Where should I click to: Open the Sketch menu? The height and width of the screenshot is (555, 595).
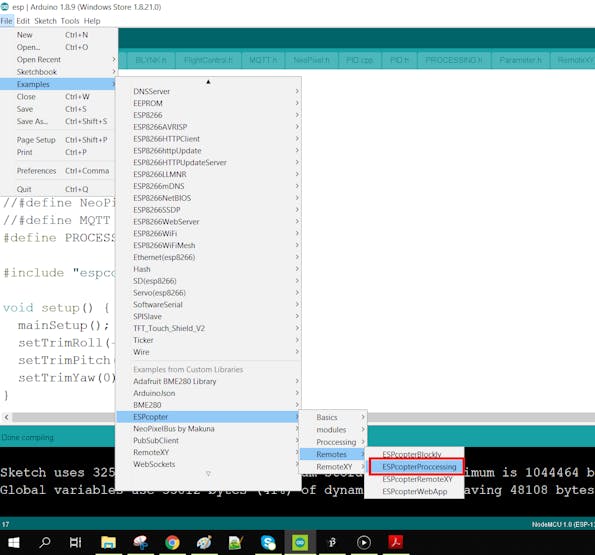click(45, 21)
